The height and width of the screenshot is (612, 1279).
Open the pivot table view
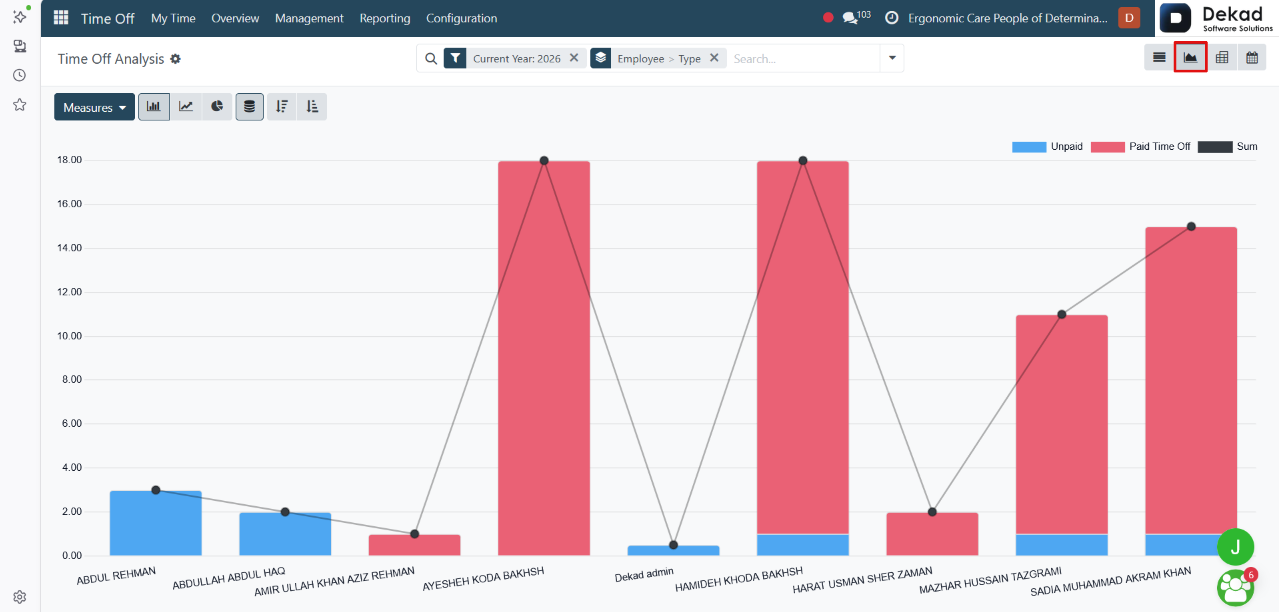pyautogui.click(x=1221, y=58)
